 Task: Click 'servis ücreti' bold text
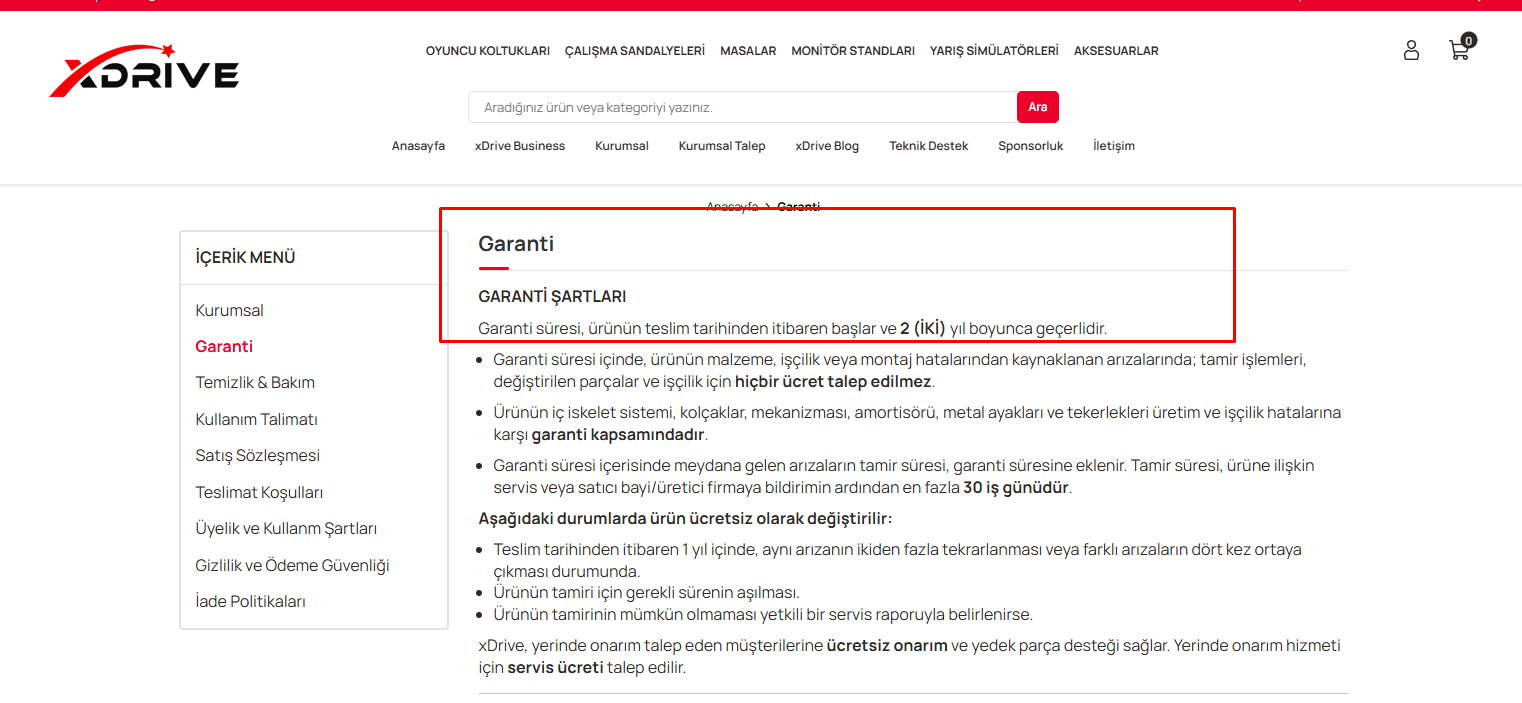[x=555, y=667]
